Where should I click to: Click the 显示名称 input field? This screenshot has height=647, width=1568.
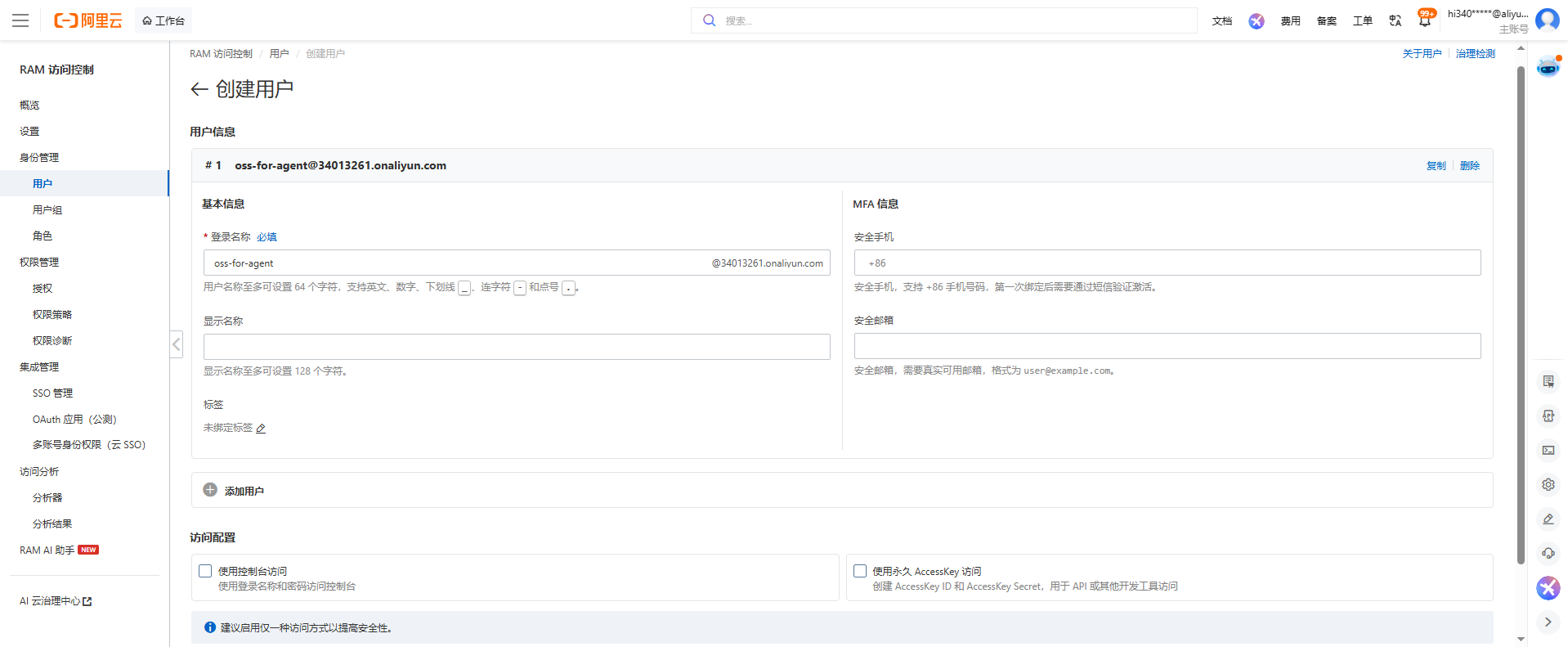click(517, 347)
